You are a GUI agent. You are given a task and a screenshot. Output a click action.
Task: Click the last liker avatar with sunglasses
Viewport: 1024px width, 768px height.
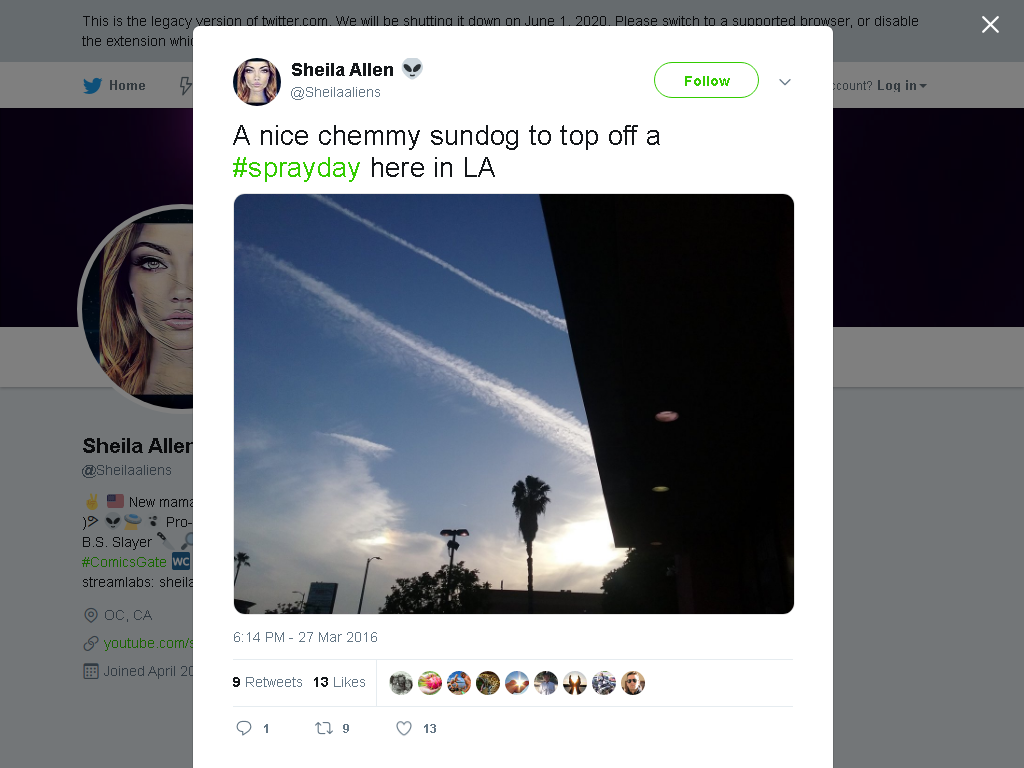(633, 683)
